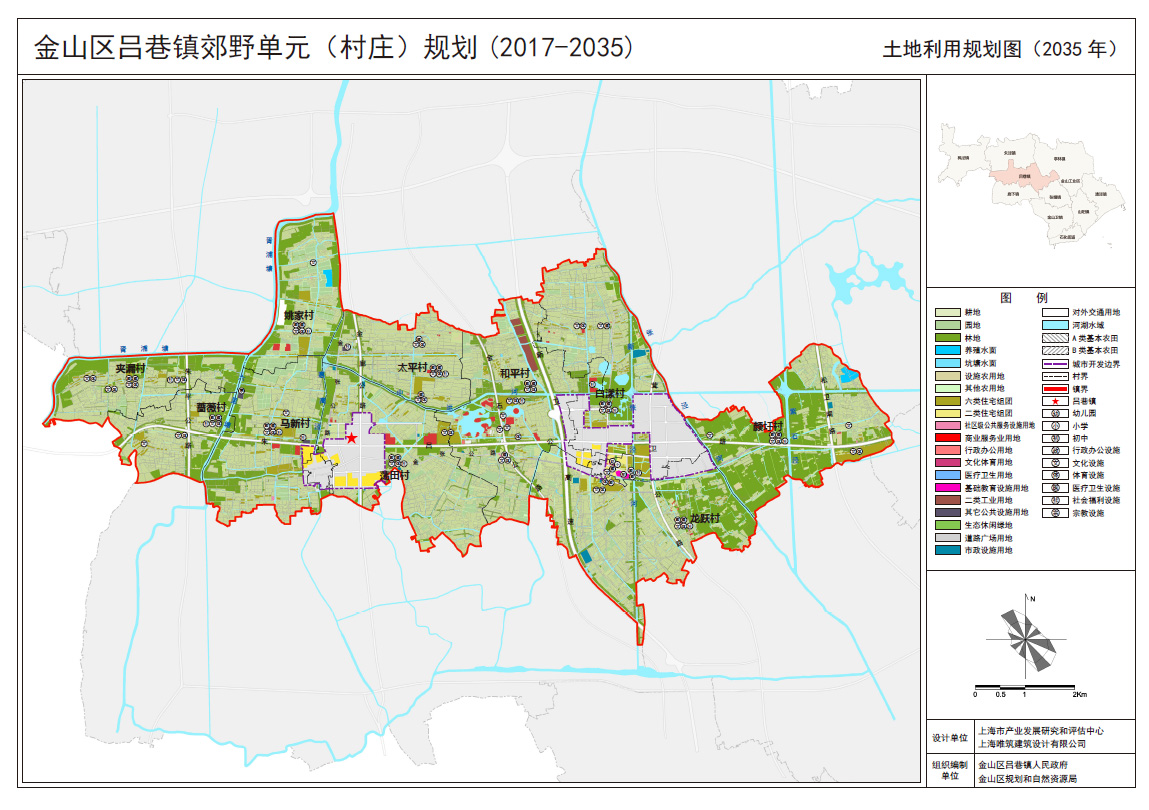Click the 耕地 color swatch in legend
This screenshot has width=1149, height=810.
[x=947, y=313]
